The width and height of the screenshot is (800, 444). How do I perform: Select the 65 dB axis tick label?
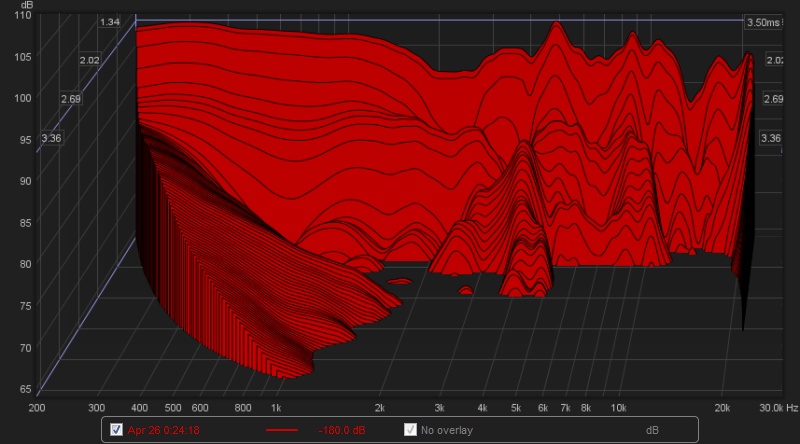coord(26,389)
